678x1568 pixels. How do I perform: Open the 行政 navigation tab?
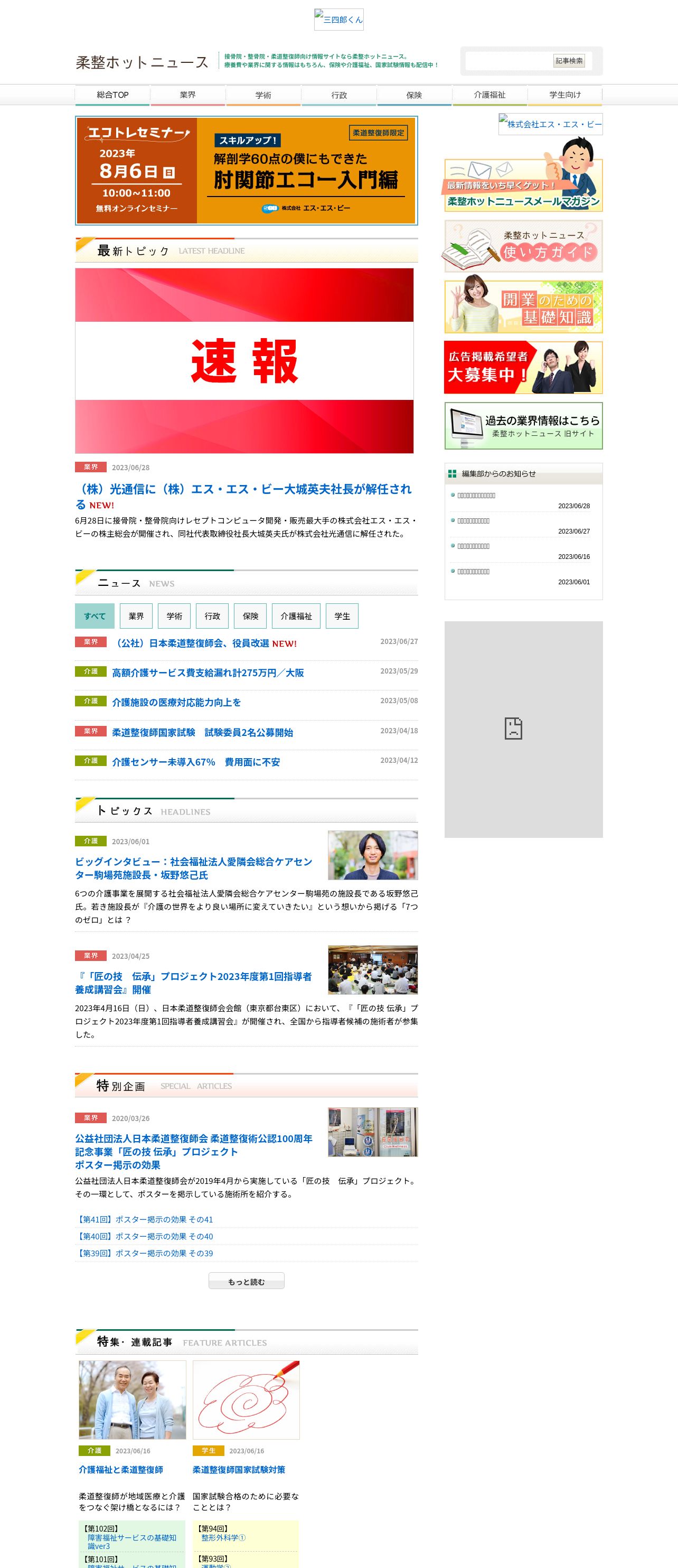tap(339, 95)
